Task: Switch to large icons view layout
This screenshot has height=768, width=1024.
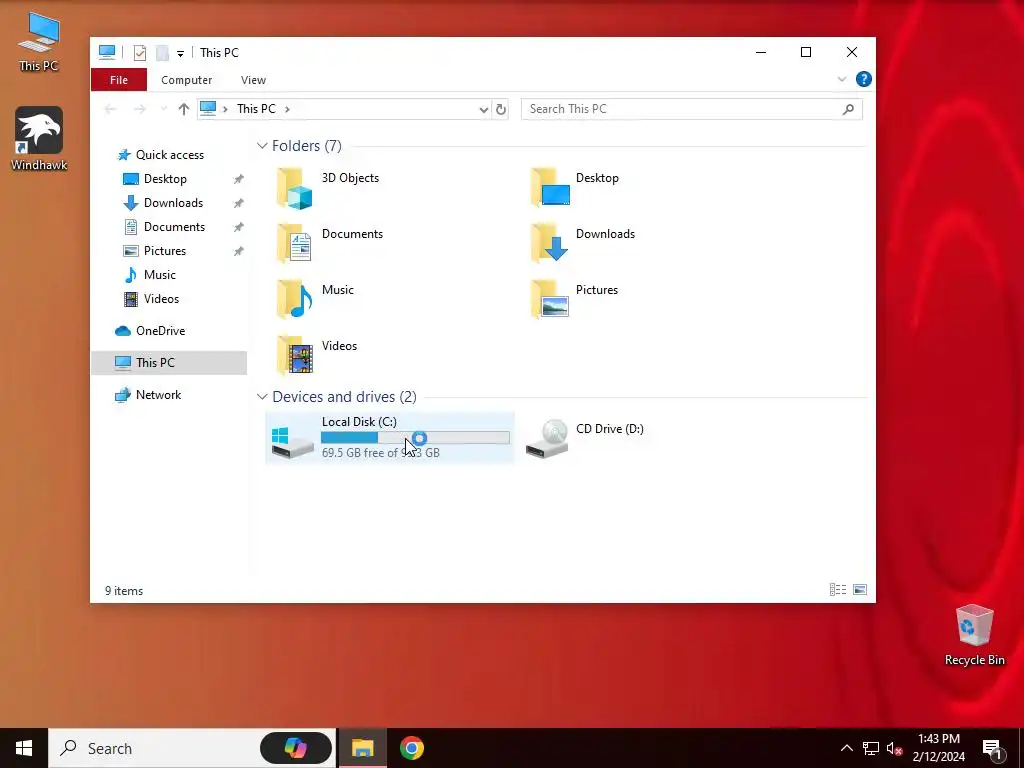Action: click(x=860, y=590)
